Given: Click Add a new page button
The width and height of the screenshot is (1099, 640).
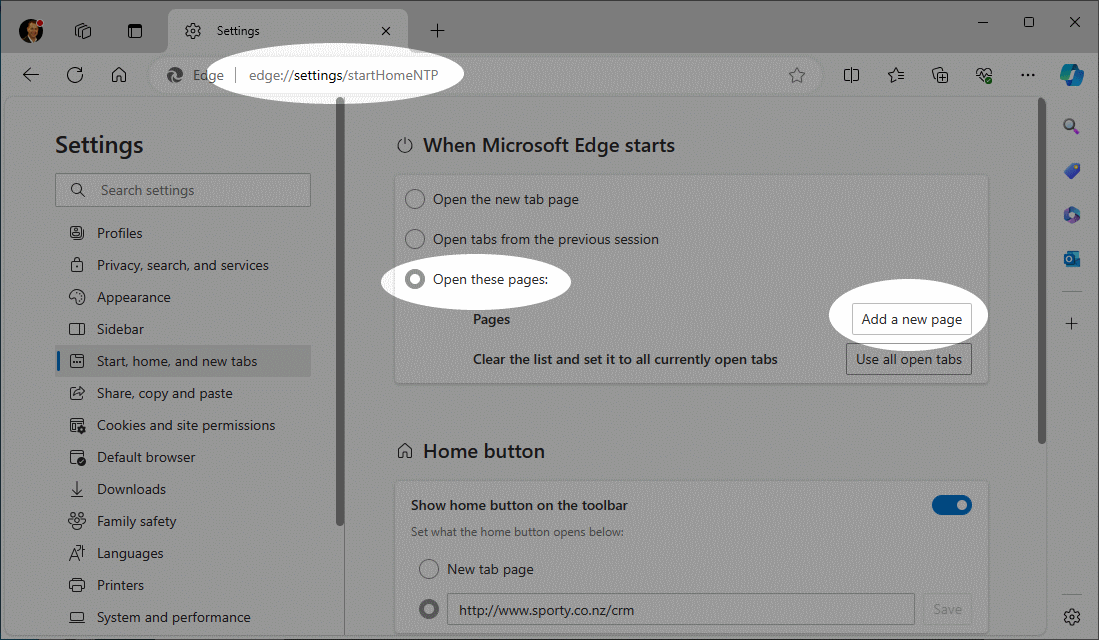Looking at the screenshot, I should pyautogui.click(x=911, y=319).
